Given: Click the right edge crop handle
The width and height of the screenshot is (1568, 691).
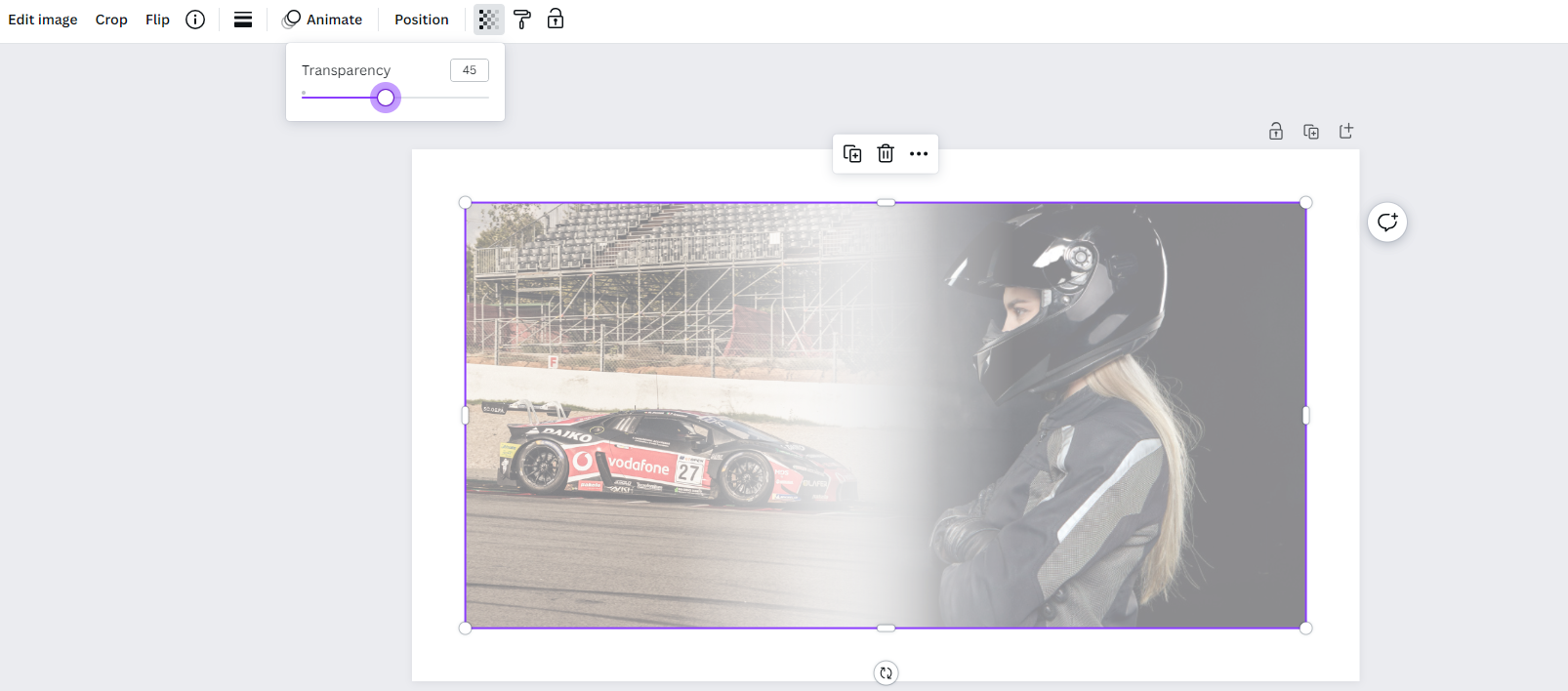Looking at the screenshot, I should [x=1306, y=416].
